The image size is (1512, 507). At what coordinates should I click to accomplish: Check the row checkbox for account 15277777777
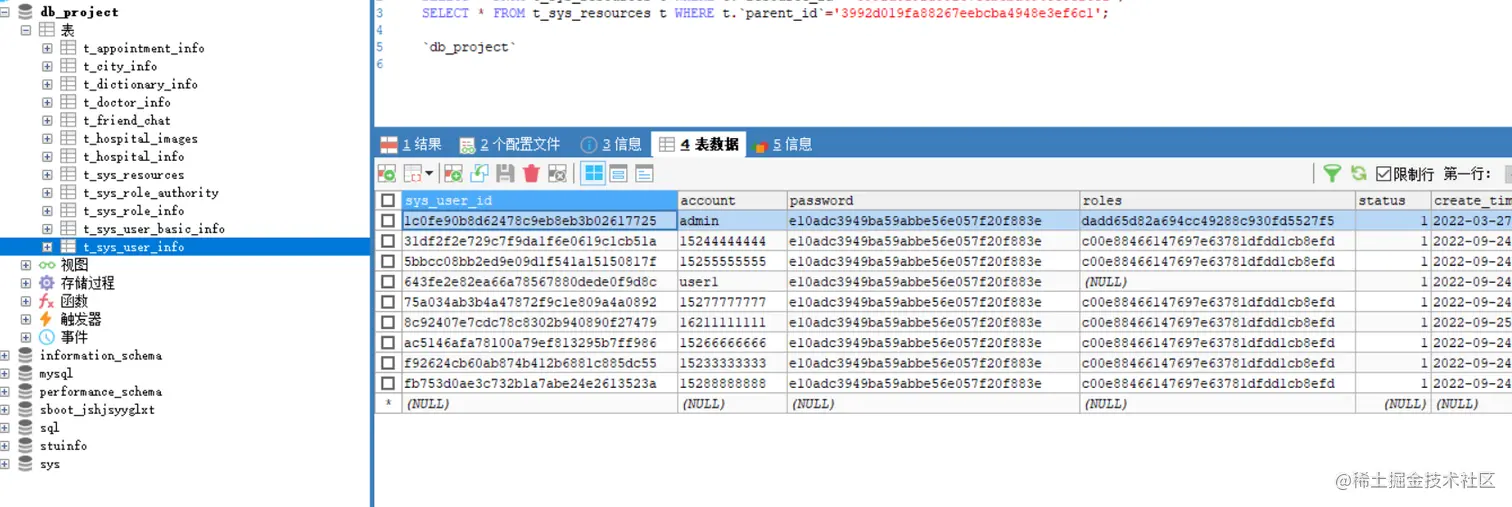pyautogui.click(x=388, y=302)
